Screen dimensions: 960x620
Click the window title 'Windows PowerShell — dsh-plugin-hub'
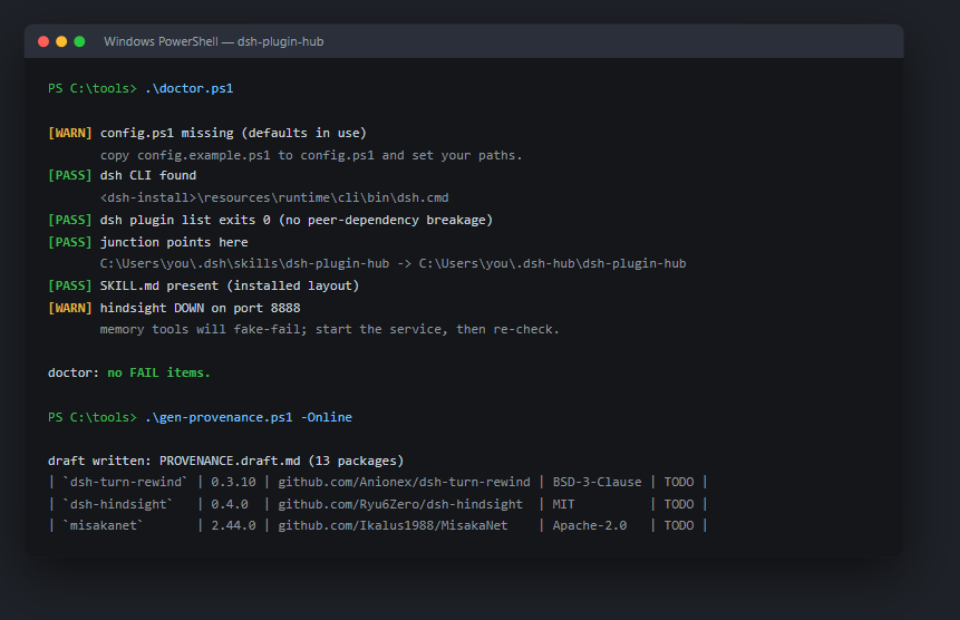(x=214, y=42)
